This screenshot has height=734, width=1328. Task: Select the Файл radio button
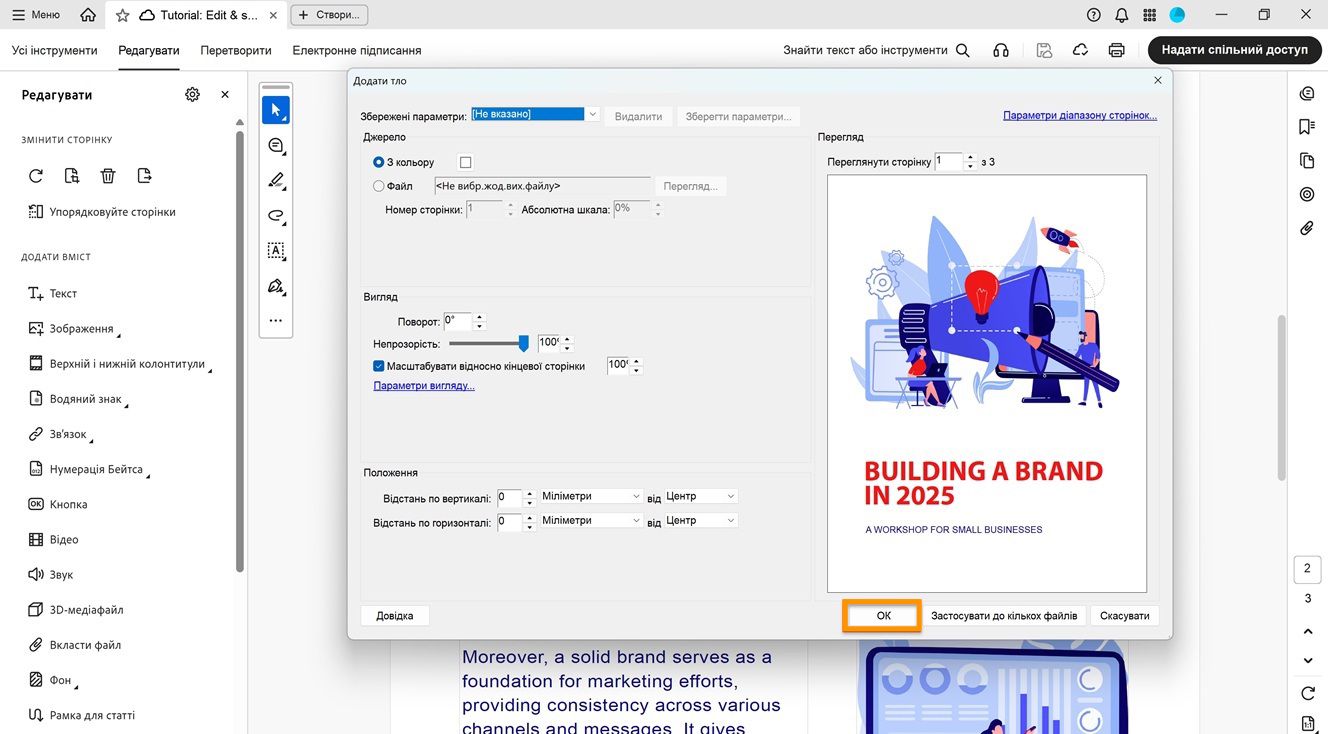[x=379, y=186]
